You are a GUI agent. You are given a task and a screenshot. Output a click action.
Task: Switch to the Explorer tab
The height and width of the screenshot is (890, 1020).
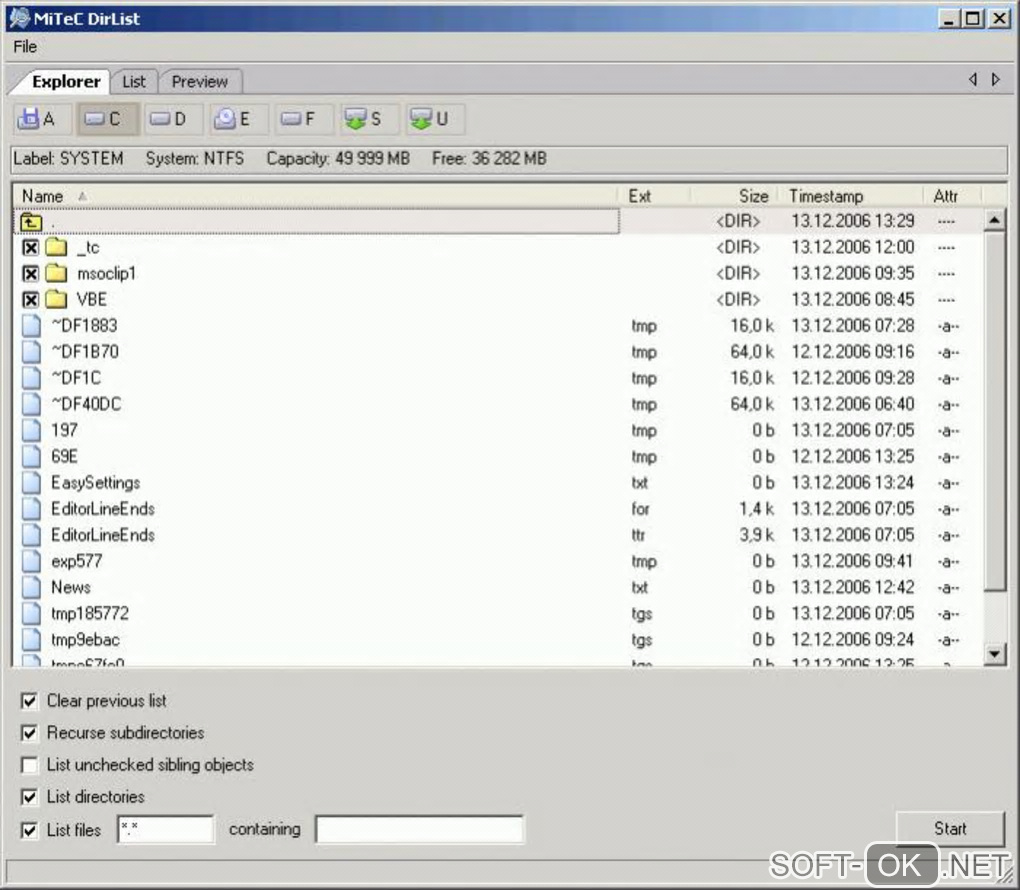pos(66,81)
